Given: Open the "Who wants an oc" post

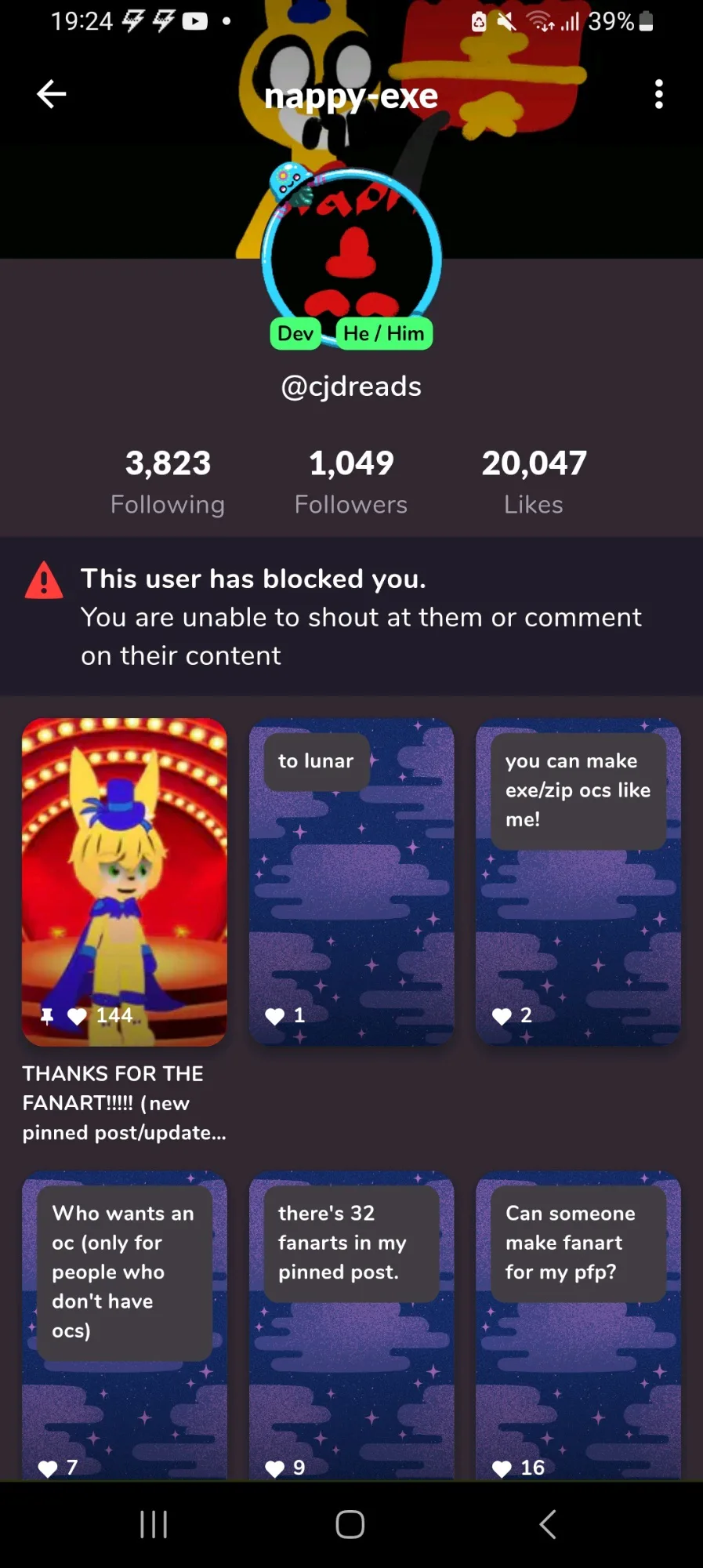Looking at the screenshot, I should [125, 1326].
